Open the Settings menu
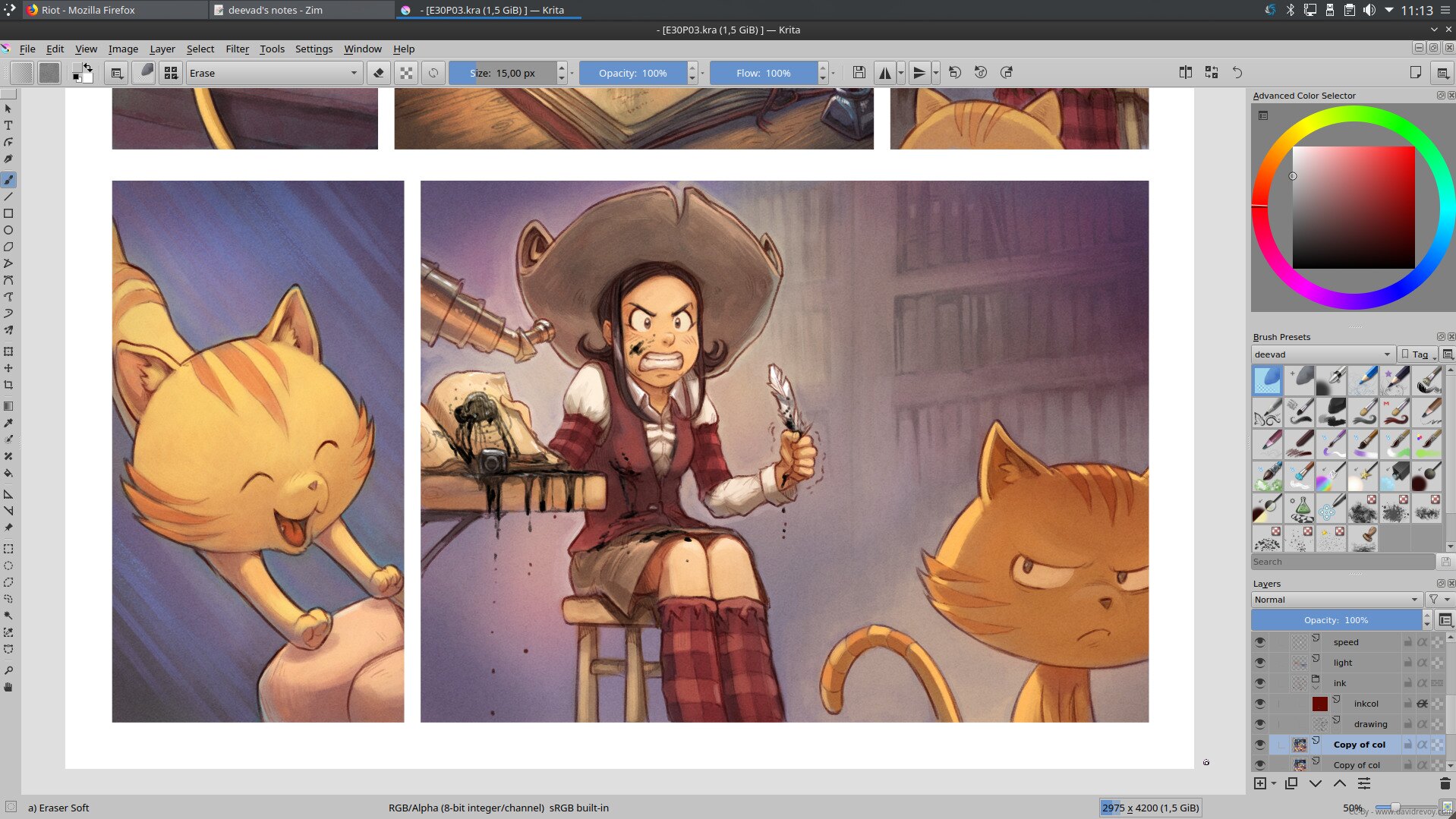Image resolution: width=1456 pixels, height=819 pixels. coord(314,49)
